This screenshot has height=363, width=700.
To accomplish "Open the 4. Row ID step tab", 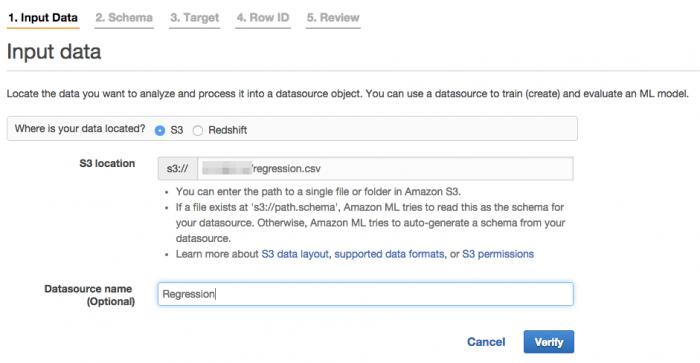I will tap(262, 18).
